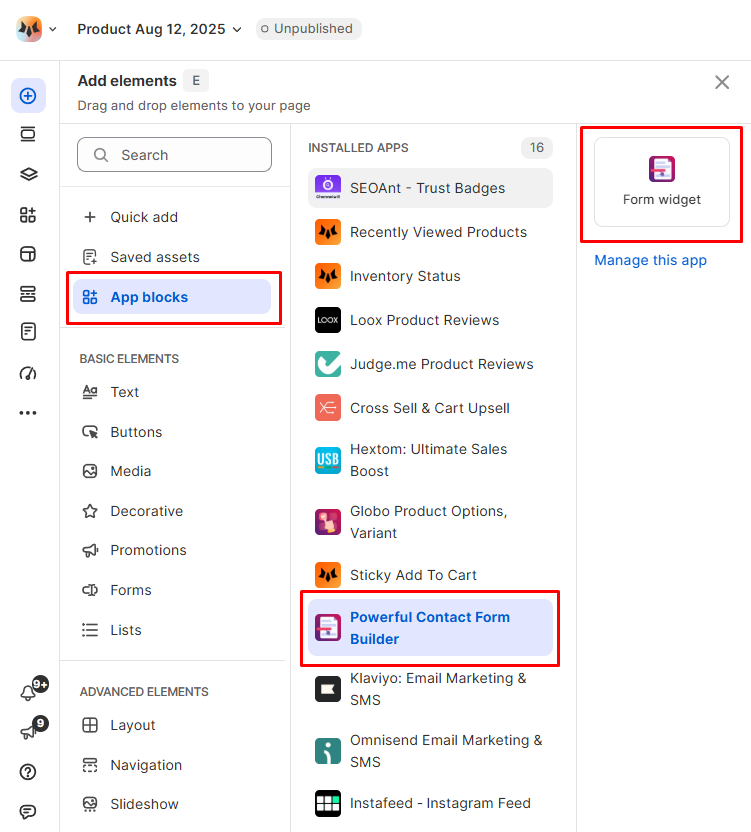Select Powerful Contact Form Builder app

pos(430,628)
